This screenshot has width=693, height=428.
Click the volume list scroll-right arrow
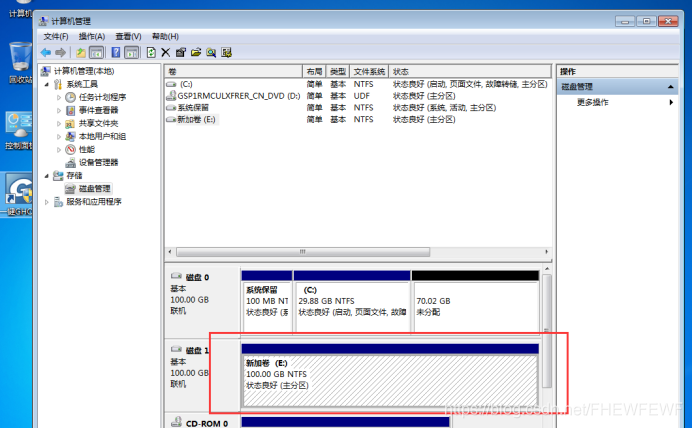coord(546,252)
